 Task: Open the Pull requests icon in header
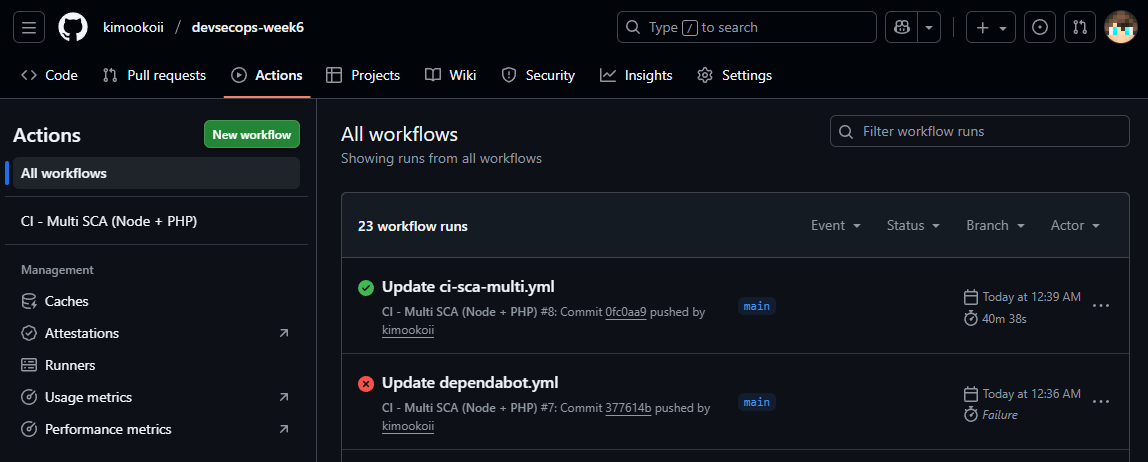pyautogui.click(x=1080, y=28)
